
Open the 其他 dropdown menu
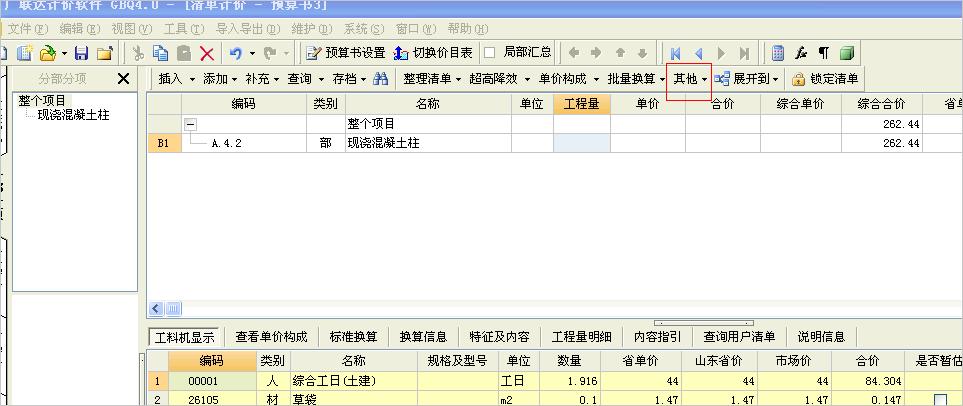click(689, 79)
